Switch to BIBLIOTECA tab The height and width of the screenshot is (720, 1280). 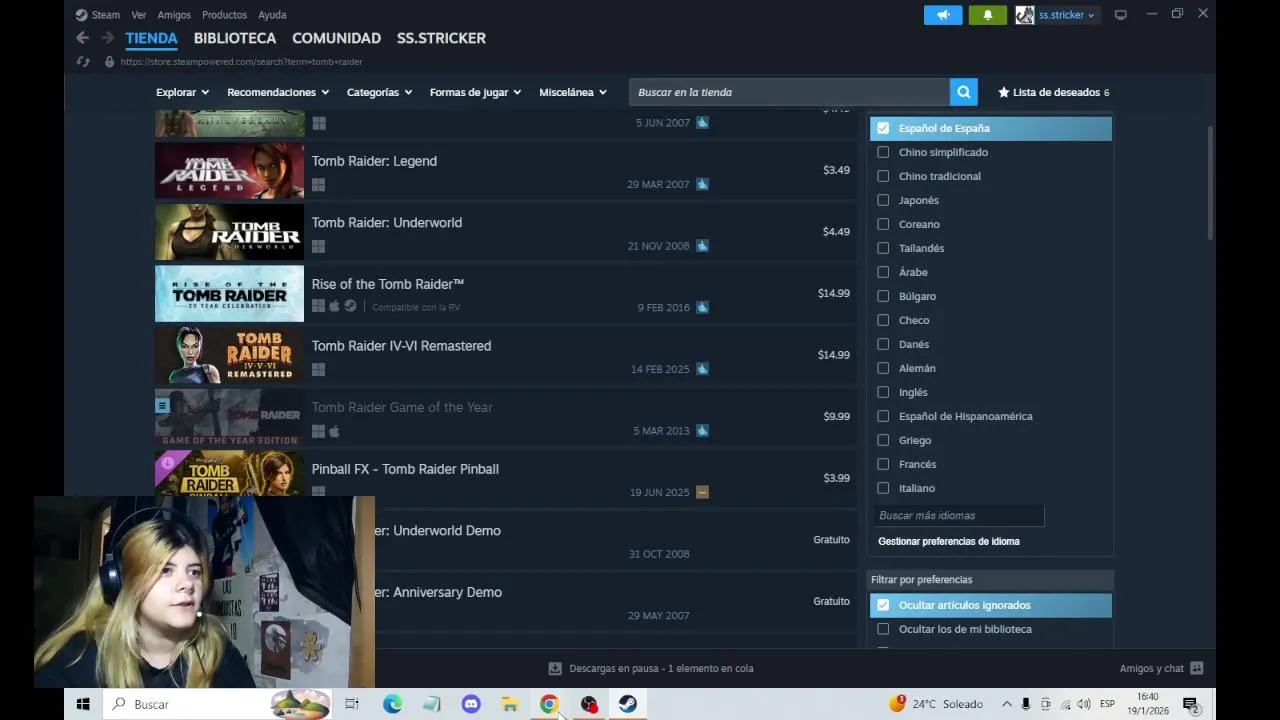point(235,38)
